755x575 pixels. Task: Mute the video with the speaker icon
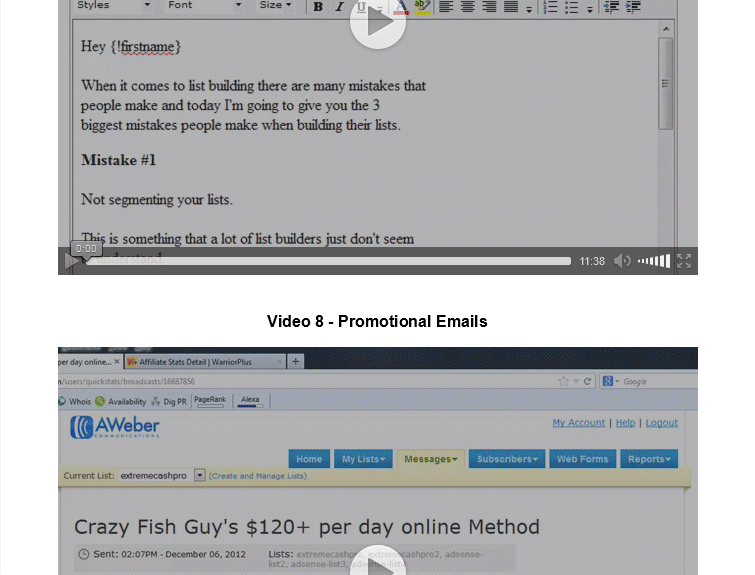pyautogui.click(x=622, y=261)
